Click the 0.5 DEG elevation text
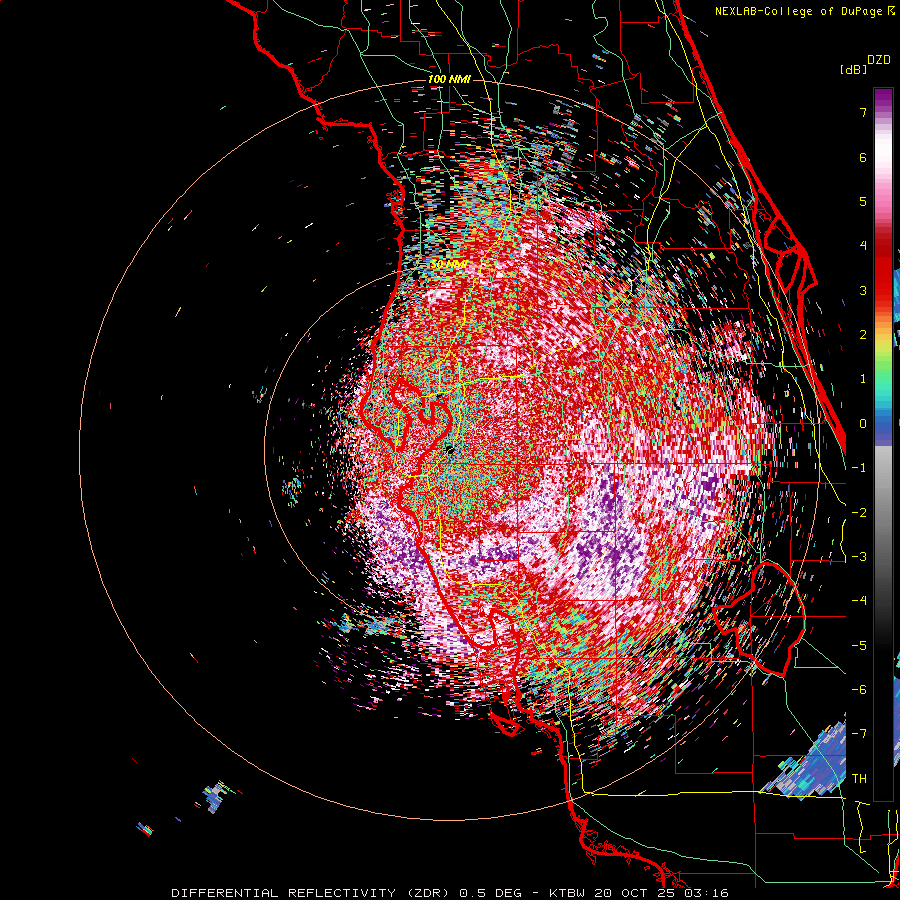This screenshot has width=900, height=900. coord(490,893)
